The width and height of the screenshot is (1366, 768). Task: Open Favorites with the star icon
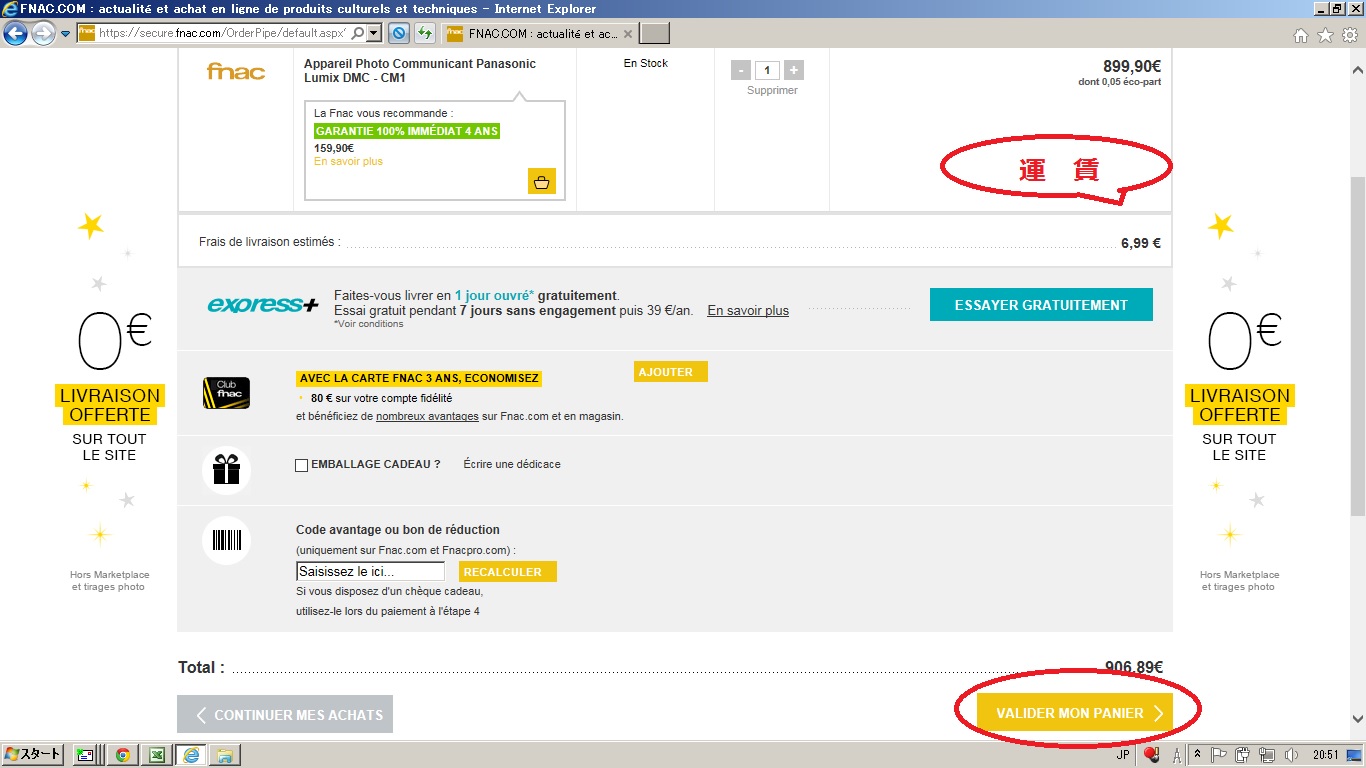[1325, 35]
